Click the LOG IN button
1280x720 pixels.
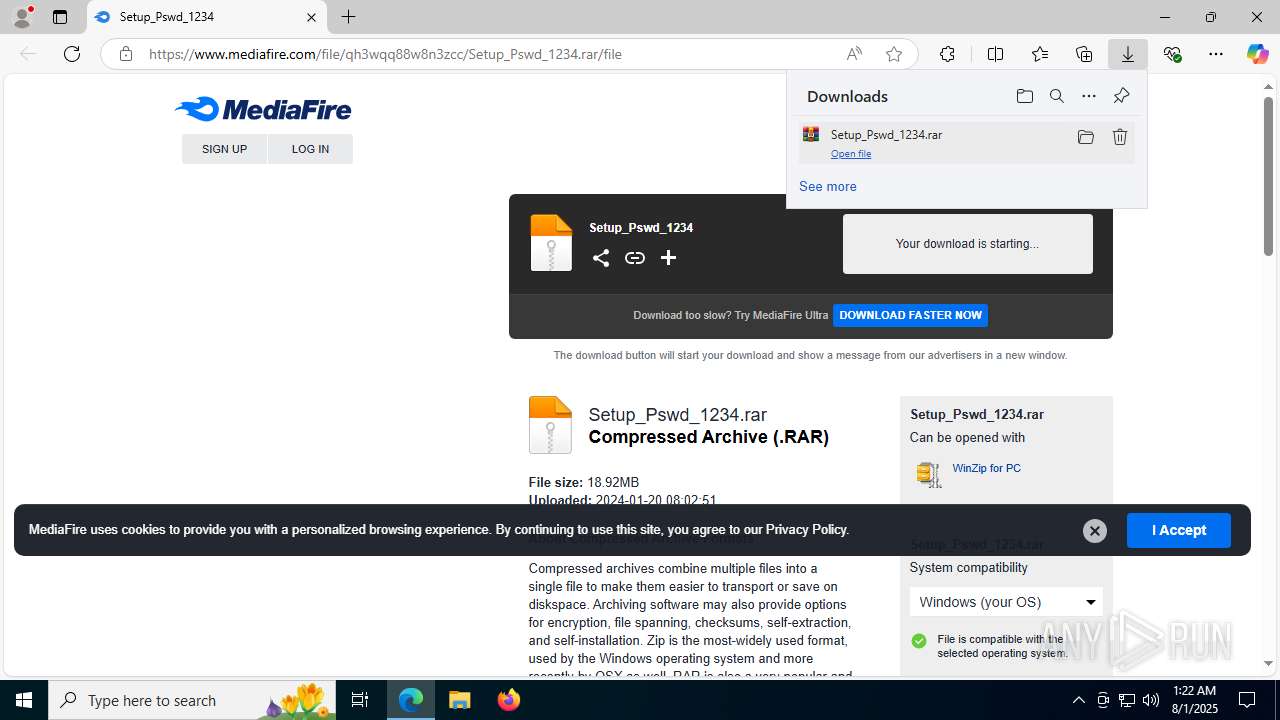coord(310,149)
